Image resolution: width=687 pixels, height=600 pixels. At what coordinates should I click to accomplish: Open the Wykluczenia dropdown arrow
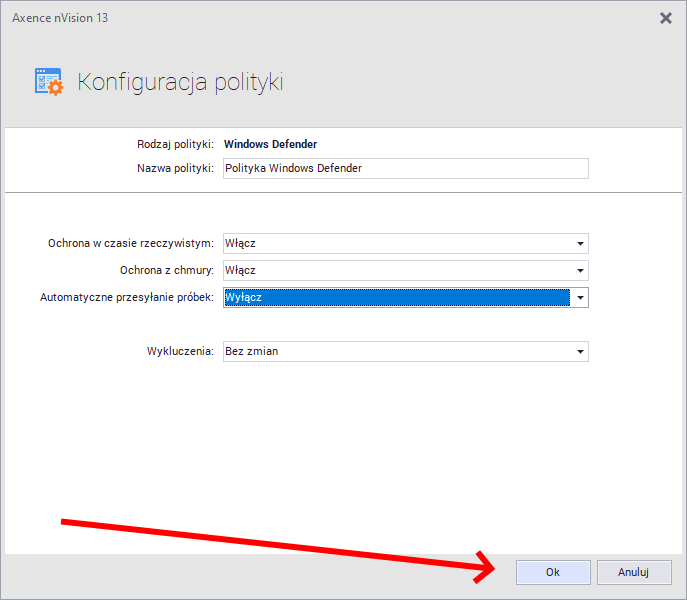[x=579, y=351]
